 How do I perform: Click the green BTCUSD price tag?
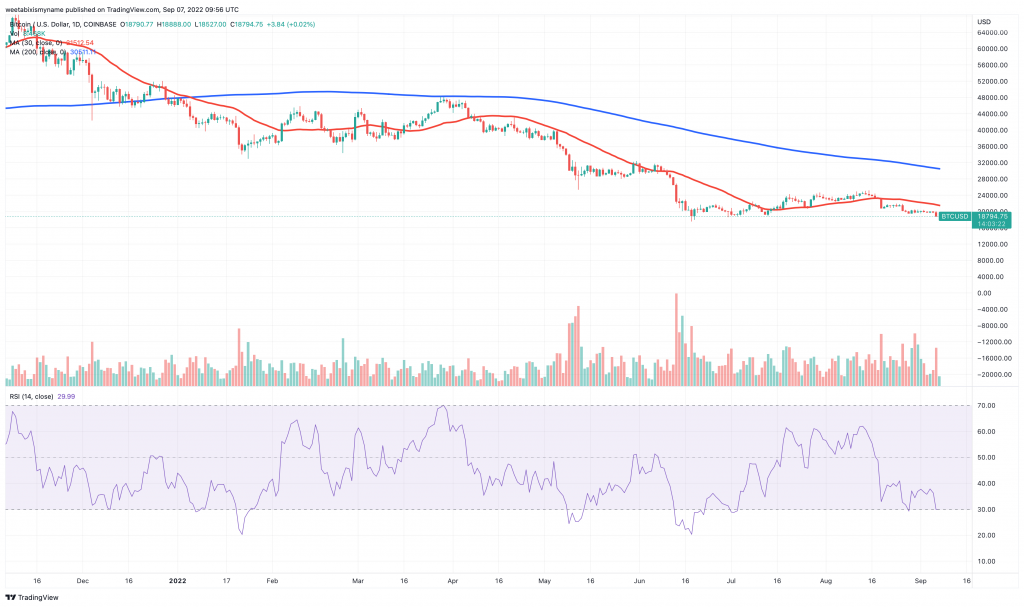coord(955,216)
